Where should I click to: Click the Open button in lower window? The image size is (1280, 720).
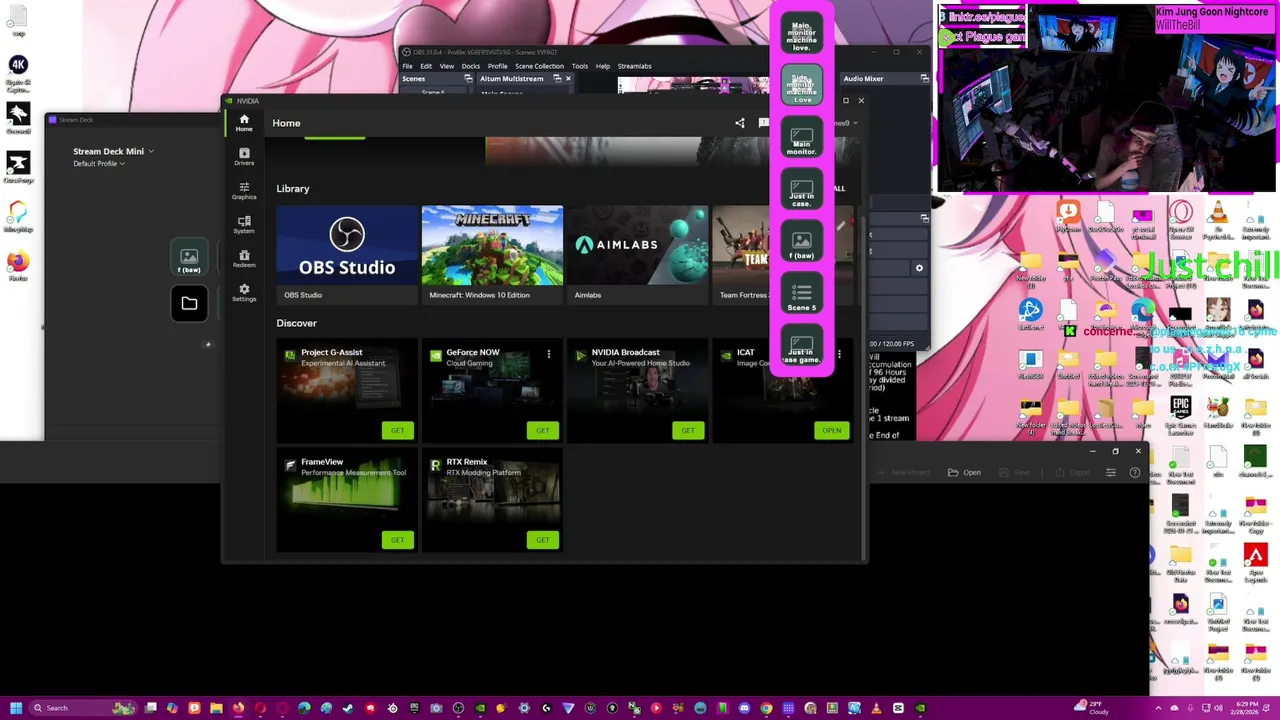click(x=965, y=472)
